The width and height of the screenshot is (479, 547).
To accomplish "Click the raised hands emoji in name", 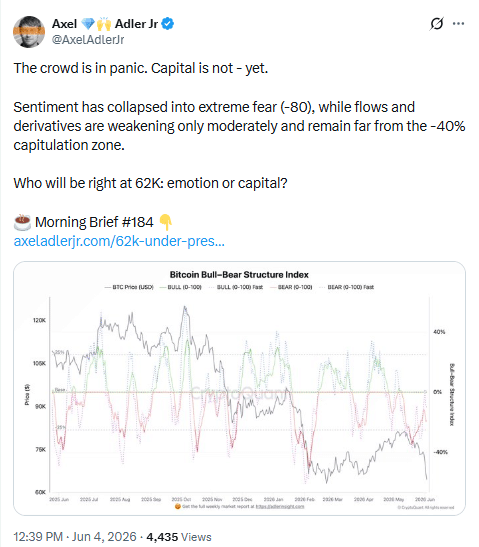I will point(104,24).
